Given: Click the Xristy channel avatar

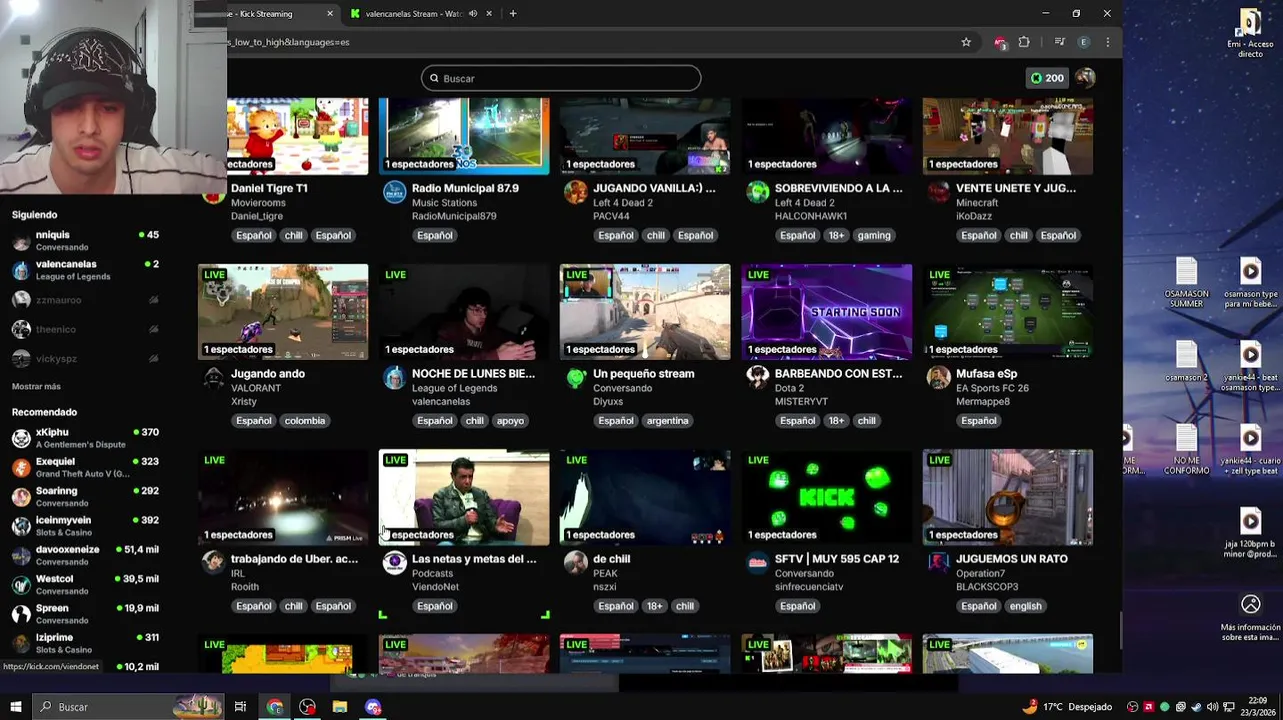Looking at the screenshot, I should pyautogui.click(x=213, y=377).
